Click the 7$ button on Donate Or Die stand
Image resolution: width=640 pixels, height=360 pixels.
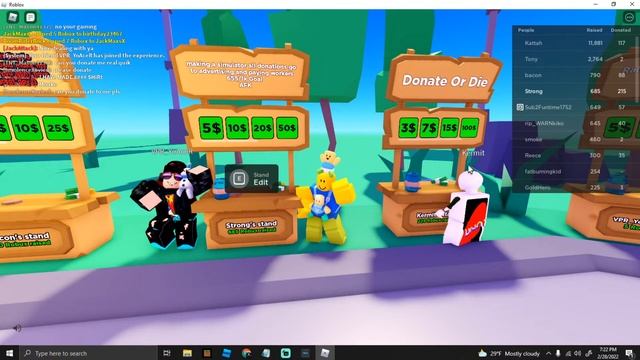coord(429,128)
